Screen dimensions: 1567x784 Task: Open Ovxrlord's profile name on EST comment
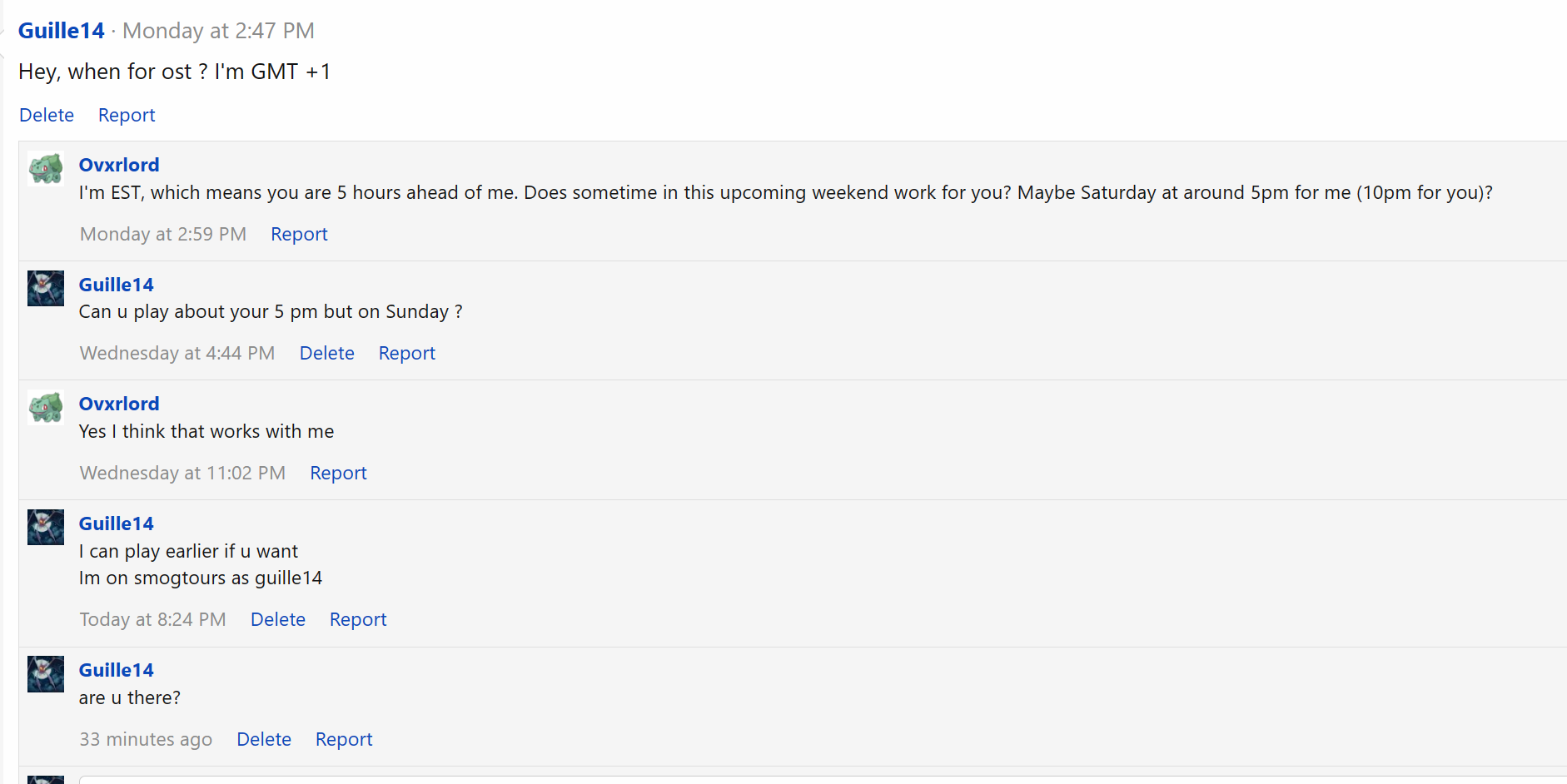[119, 165]
